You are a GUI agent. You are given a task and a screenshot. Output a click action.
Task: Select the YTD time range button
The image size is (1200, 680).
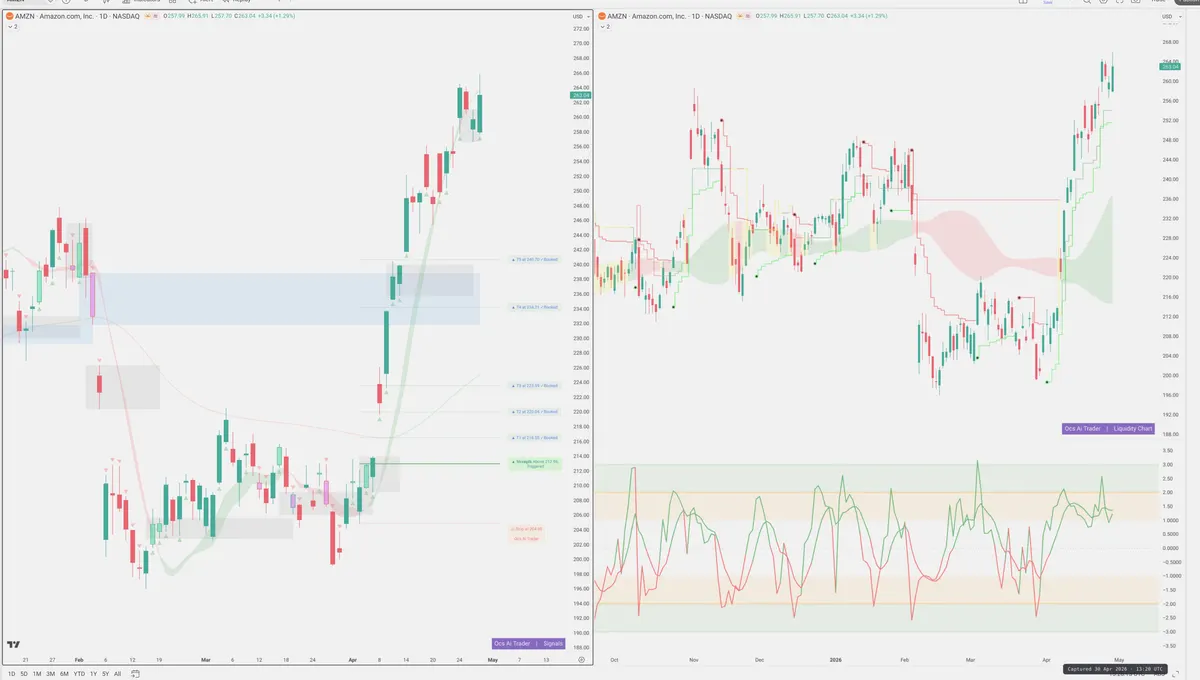pyautogui.click(x=79, y=674)
